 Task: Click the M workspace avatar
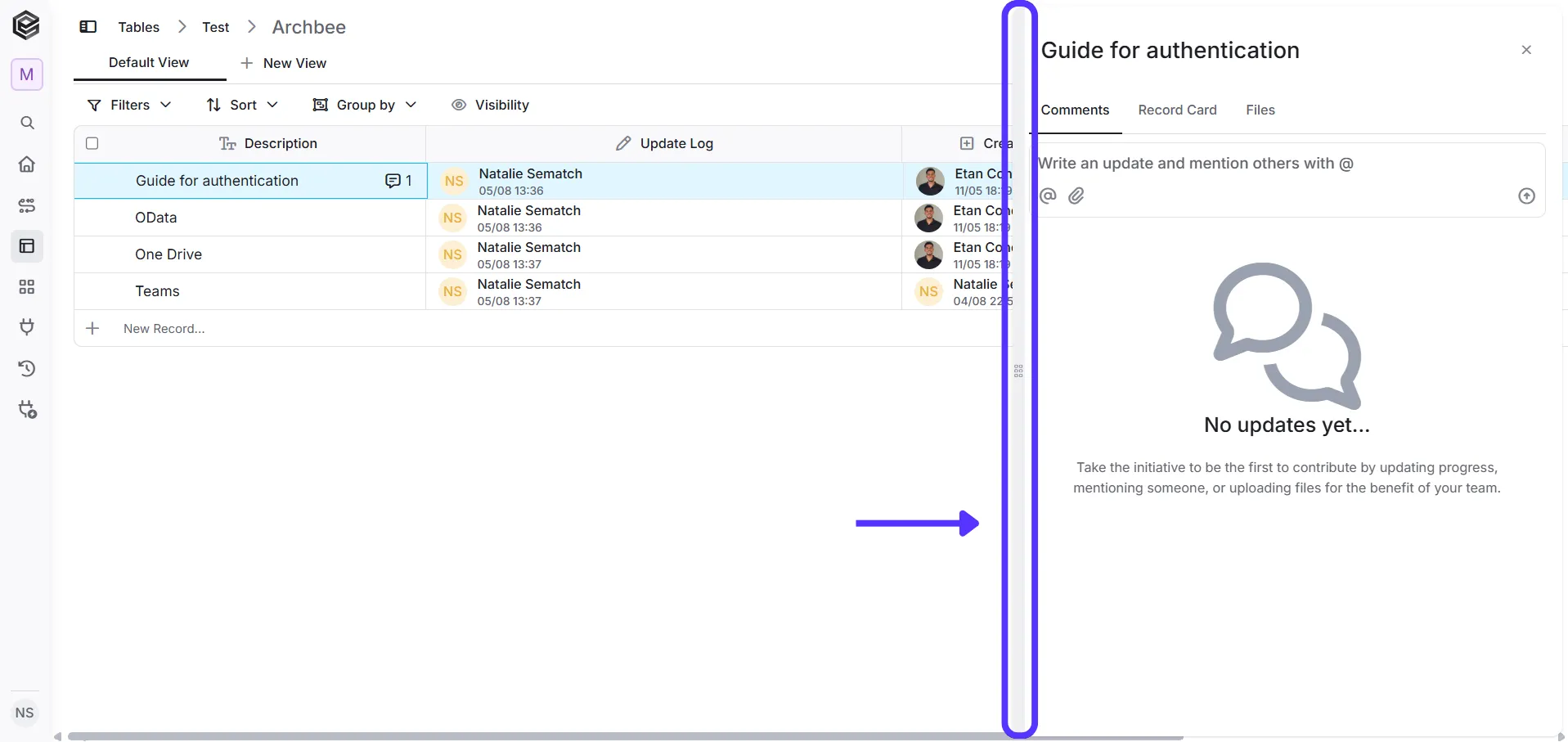coord(27,74)
